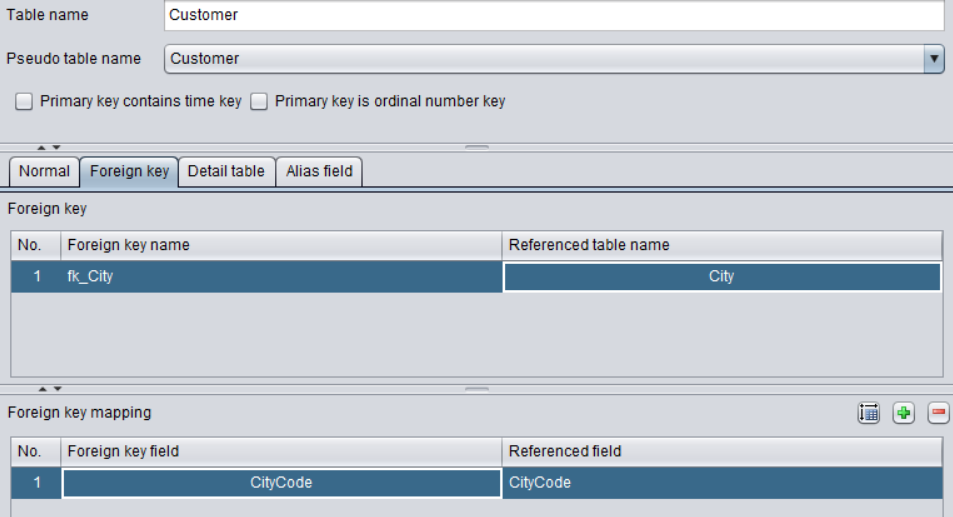Click upper split pane expand down arrow

coord(57,148)
